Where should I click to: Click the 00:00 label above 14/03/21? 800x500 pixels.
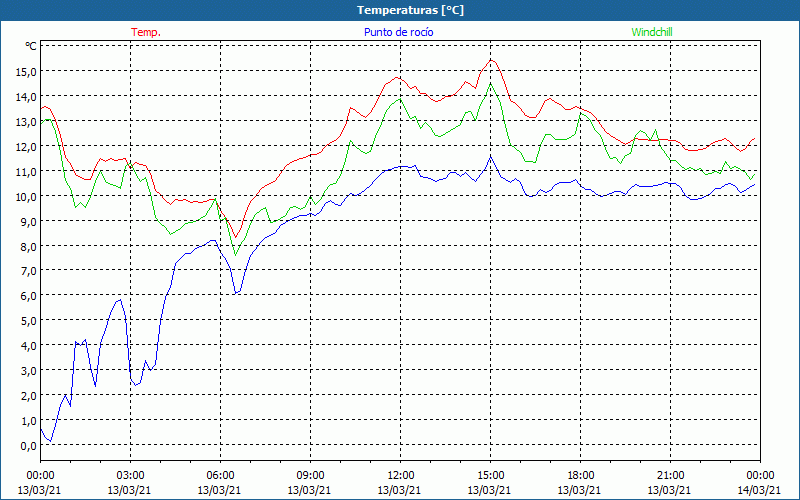[760, 476]
